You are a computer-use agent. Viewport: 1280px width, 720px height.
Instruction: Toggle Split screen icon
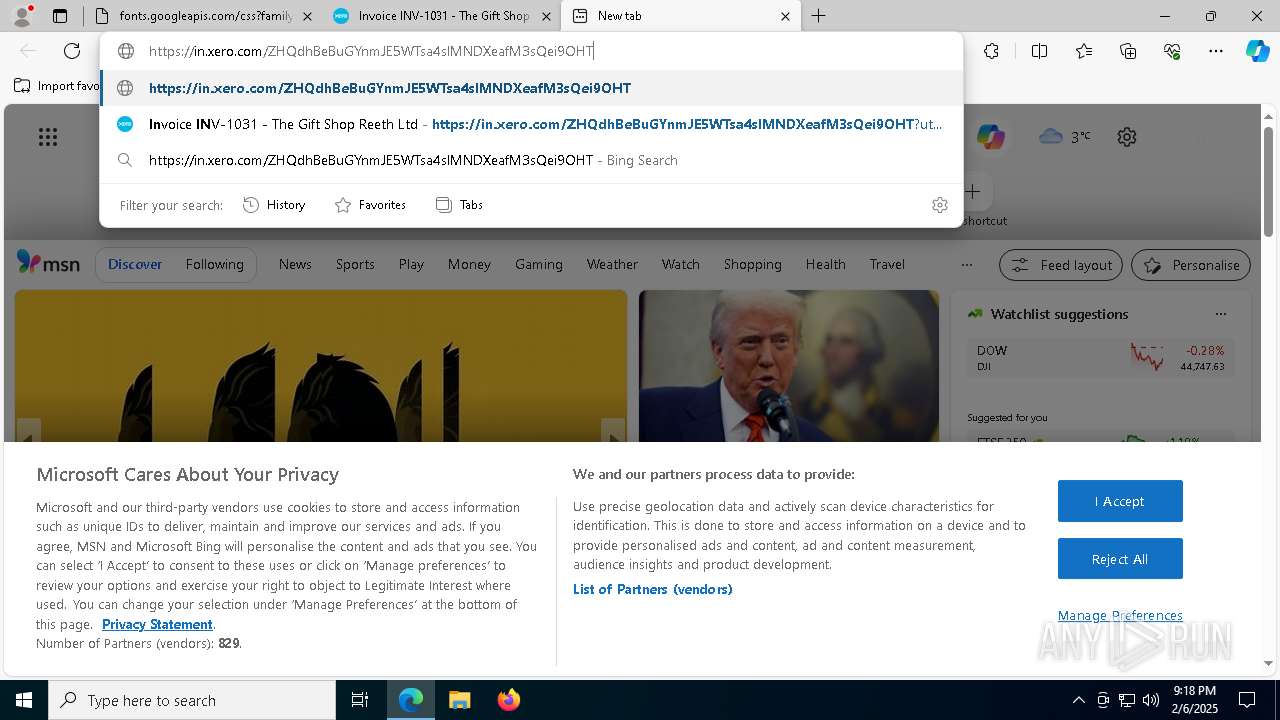(1039, 51)
